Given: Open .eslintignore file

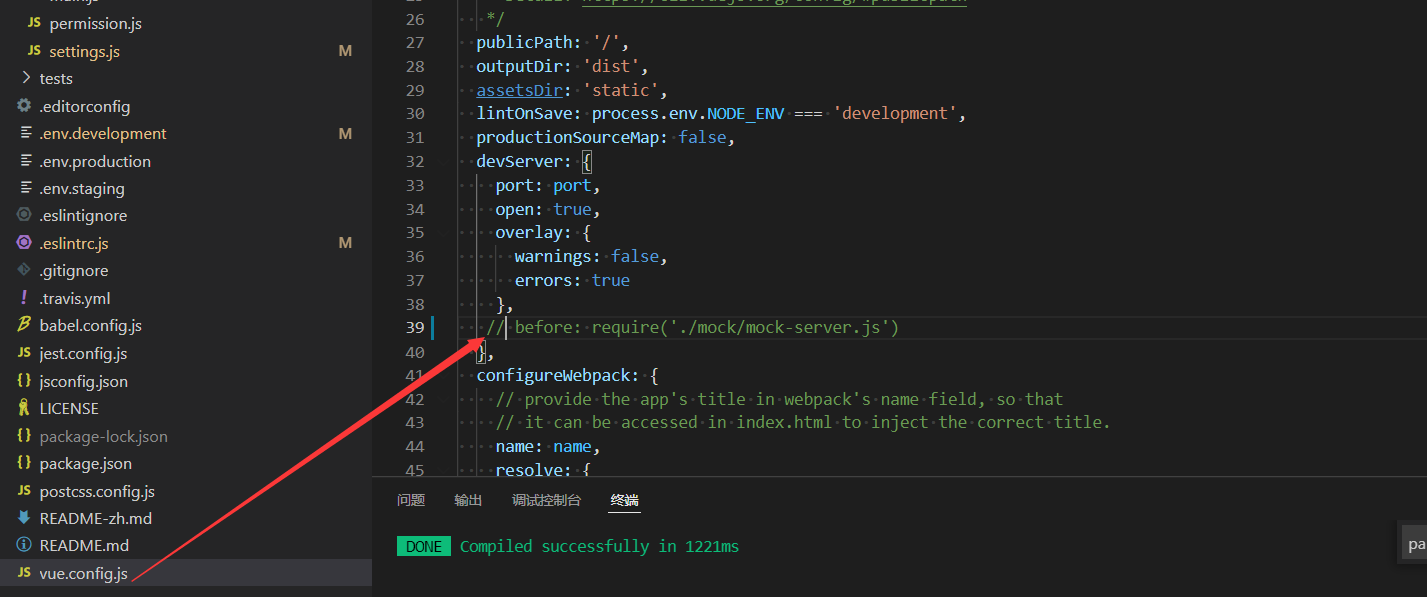Looking at the screenshot, I should 83,215.
